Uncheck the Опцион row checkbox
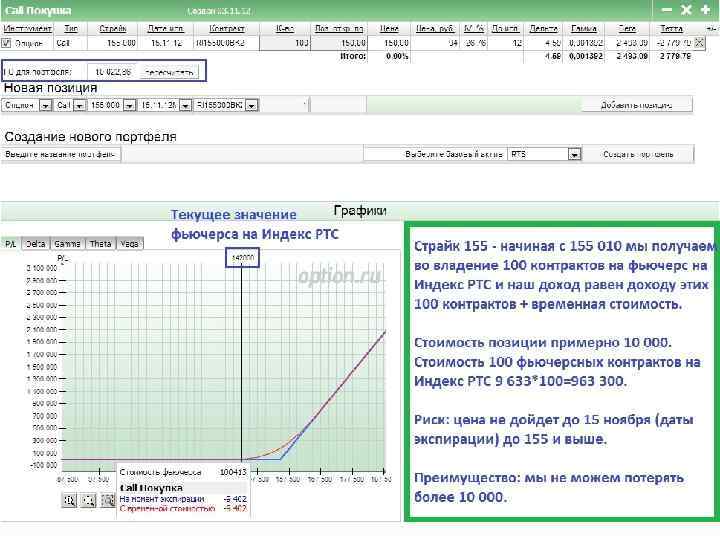This screenshot has height=540, width=720. [6, 43]
